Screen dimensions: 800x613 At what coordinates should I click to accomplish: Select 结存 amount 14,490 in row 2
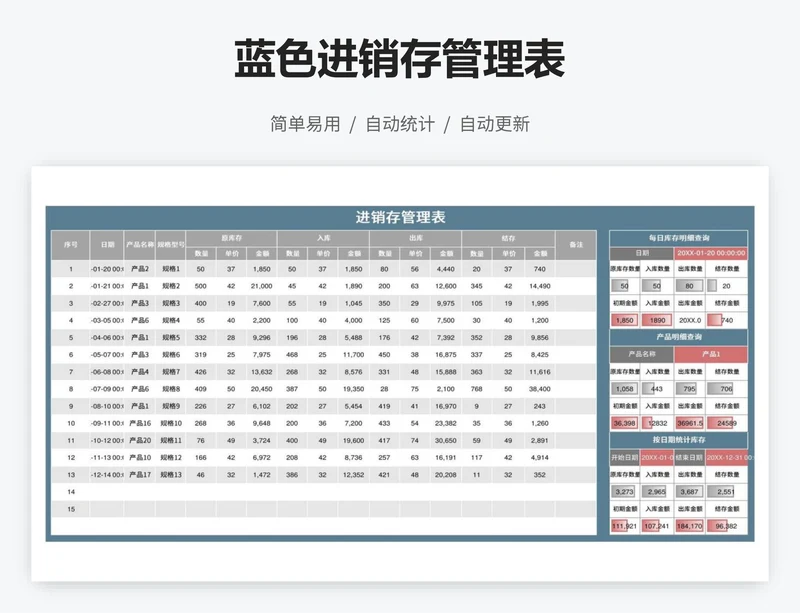tap(539, 286)
